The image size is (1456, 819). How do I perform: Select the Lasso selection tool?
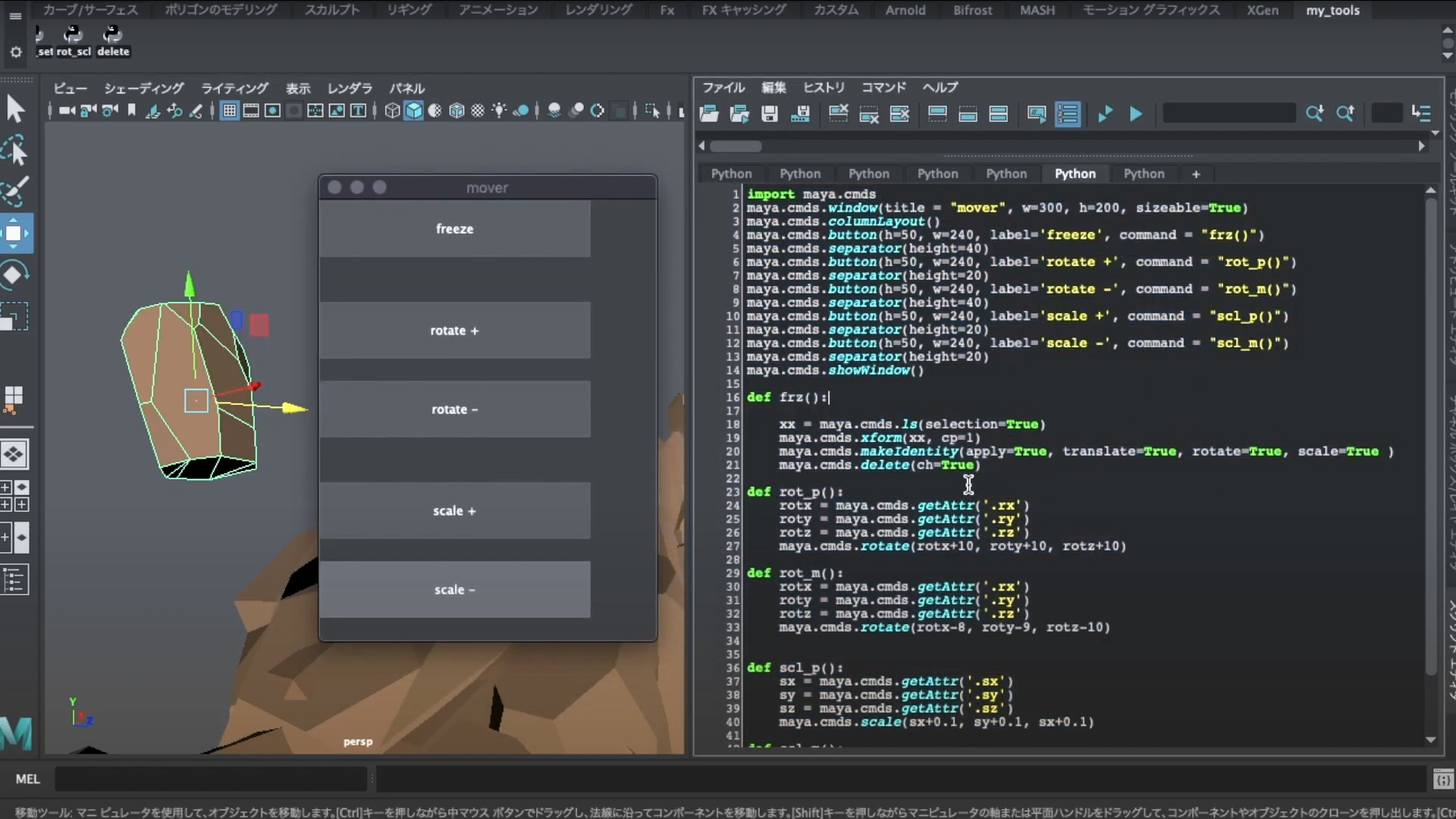[x=15, y=151]
